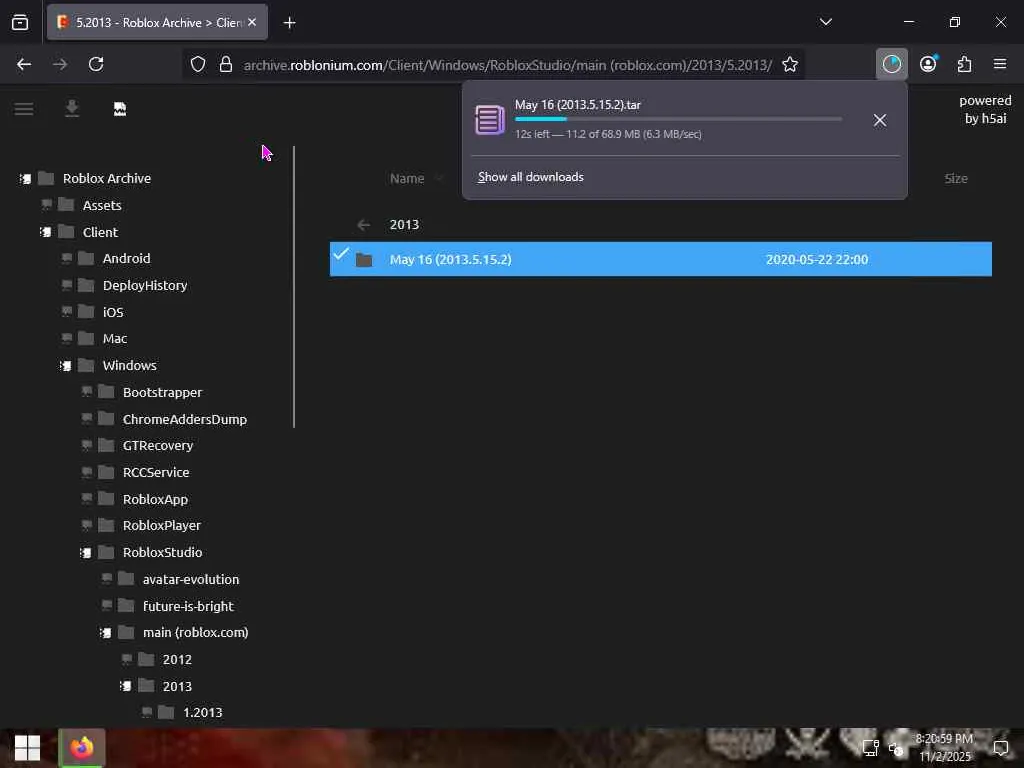This screenshot has height=768, width=1024.
Task: Open the list all tabs dropdown chevron
Action: click(826, 22)
